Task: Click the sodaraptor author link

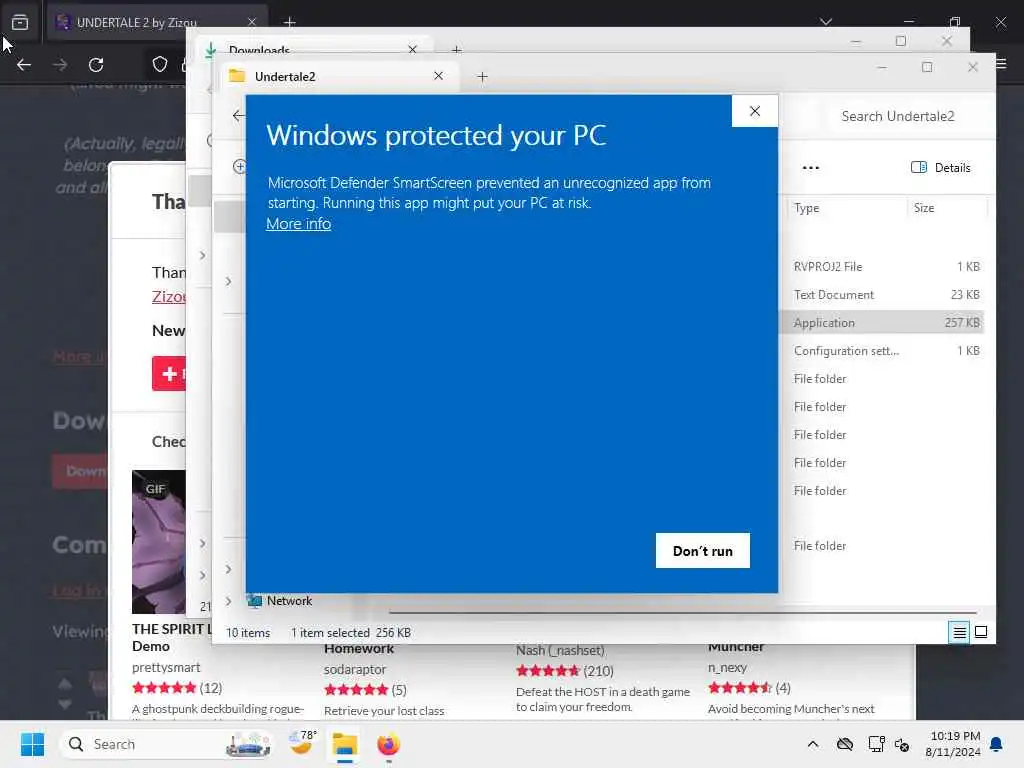Action: [355, 669]
